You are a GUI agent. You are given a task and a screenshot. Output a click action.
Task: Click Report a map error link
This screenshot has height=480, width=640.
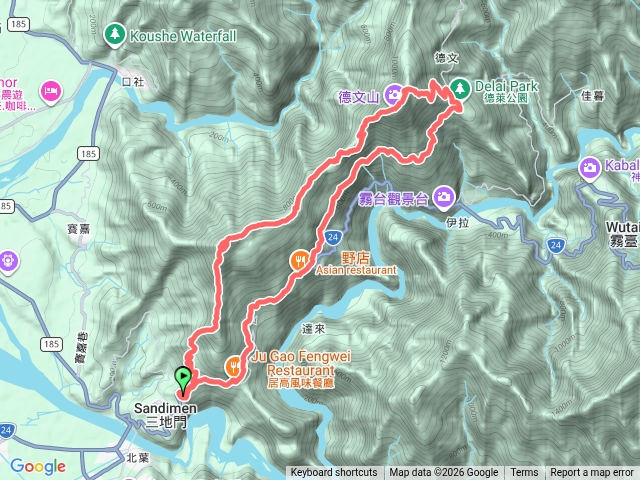click(591, 473)
